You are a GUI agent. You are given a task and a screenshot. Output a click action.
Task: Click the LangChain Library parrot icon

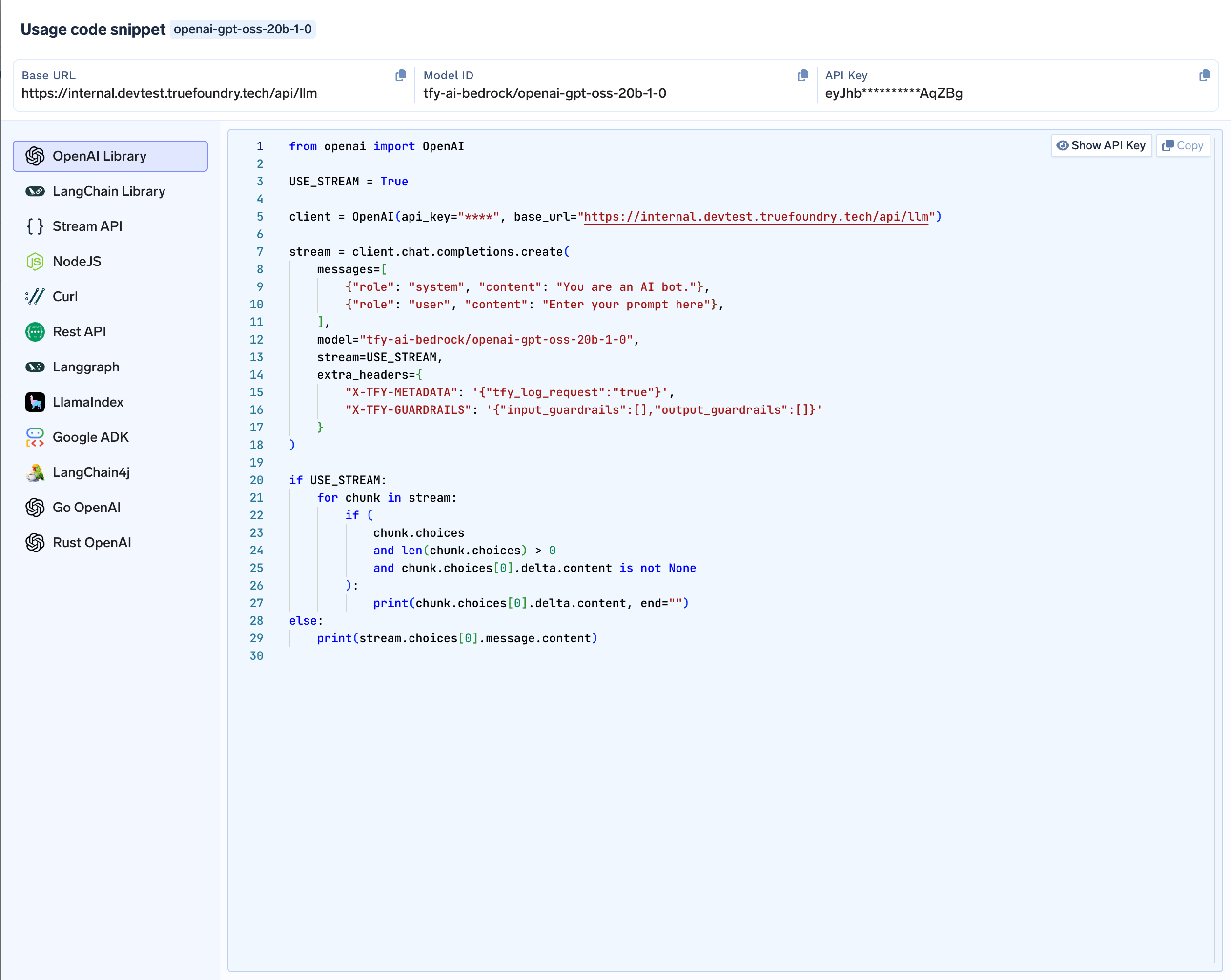tap(35, 191)
